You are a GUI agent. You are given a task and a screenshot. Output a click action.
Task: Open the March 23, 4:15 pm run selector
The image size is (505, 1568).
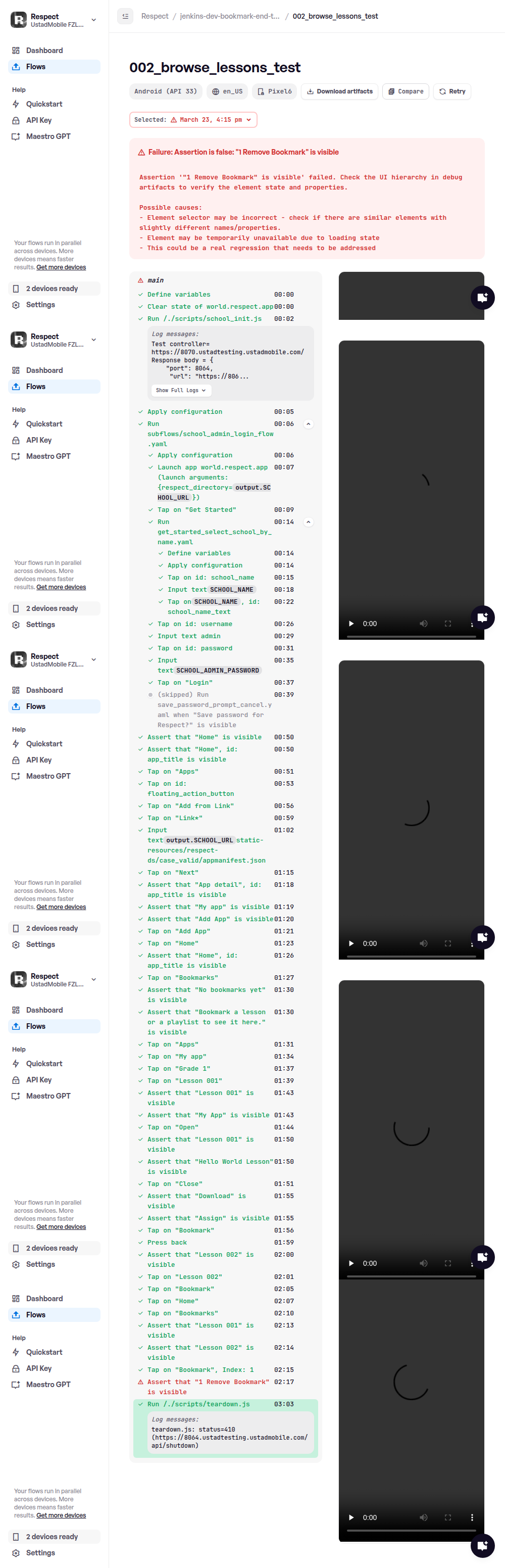click(x=193, y=120)
